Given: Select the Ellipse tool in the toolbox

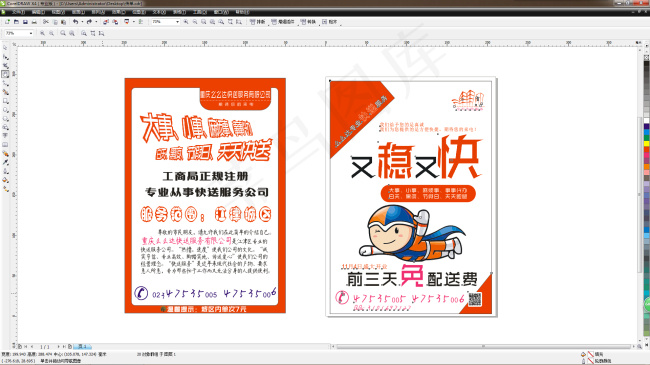Looking at the screenshot, I should [x=5, y=110].
